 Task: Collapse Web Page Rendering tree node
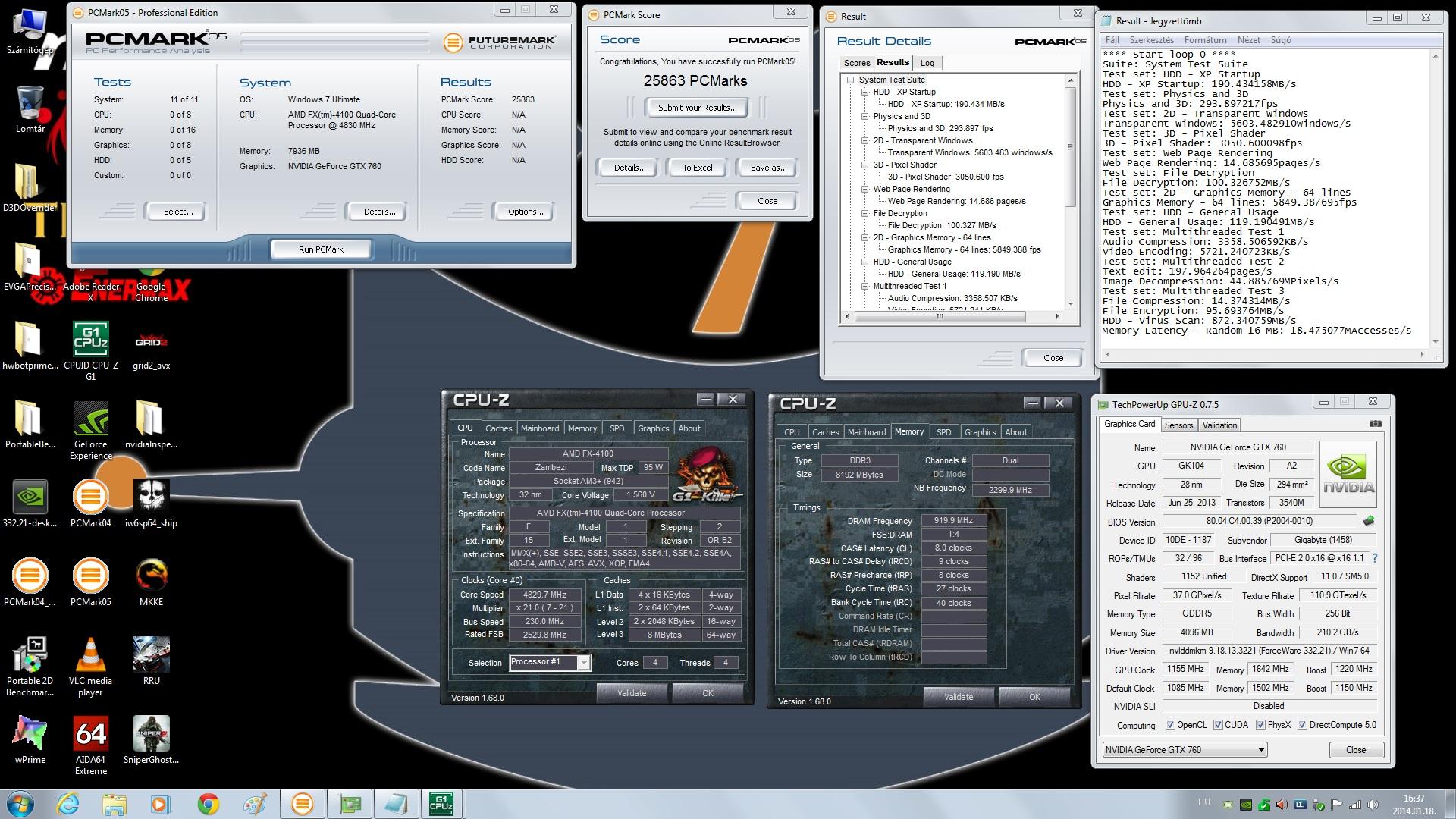864,189
